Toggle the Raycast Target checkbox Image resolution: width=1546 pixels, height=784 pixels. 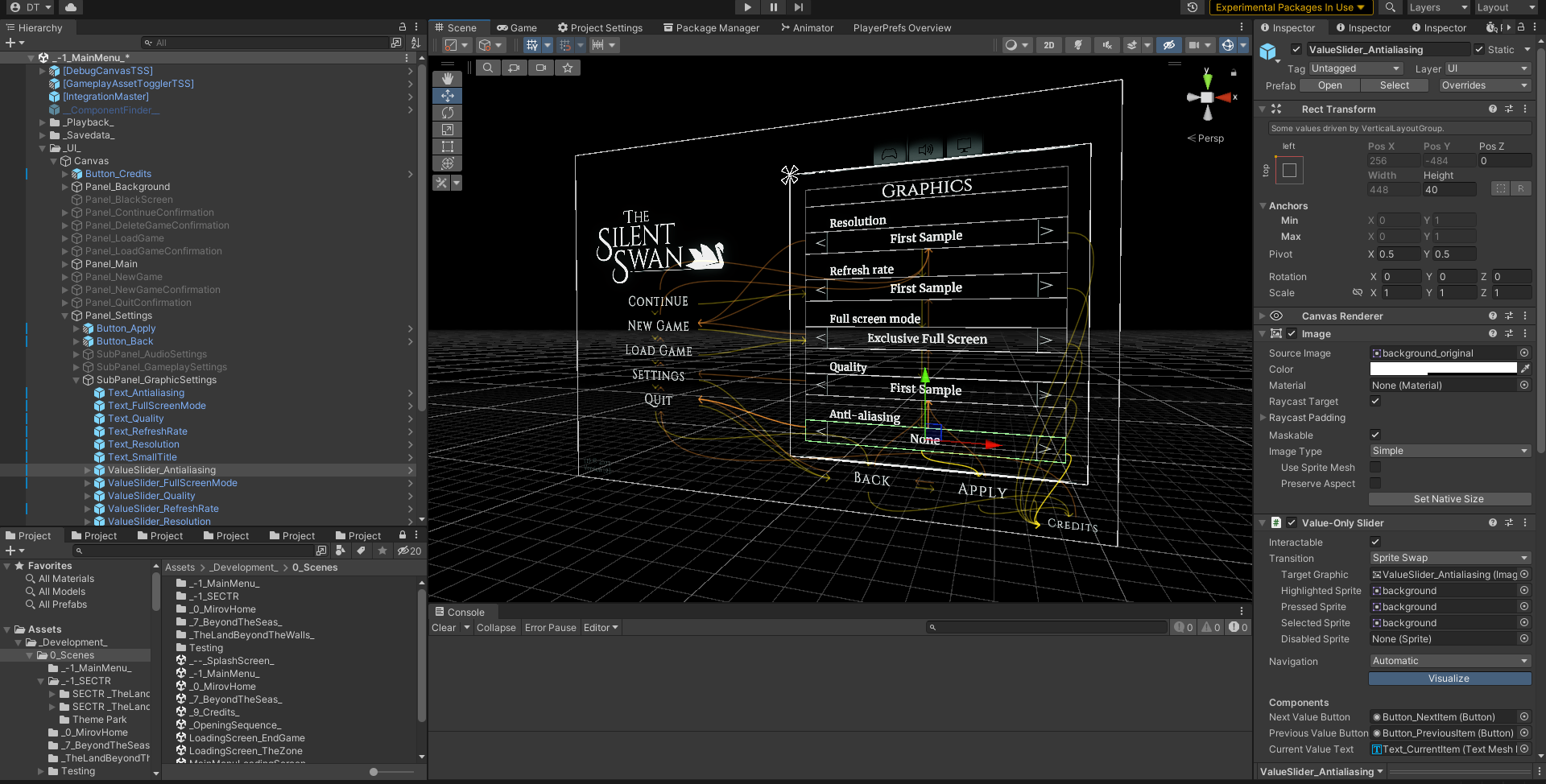click(x=1375, y=401)
